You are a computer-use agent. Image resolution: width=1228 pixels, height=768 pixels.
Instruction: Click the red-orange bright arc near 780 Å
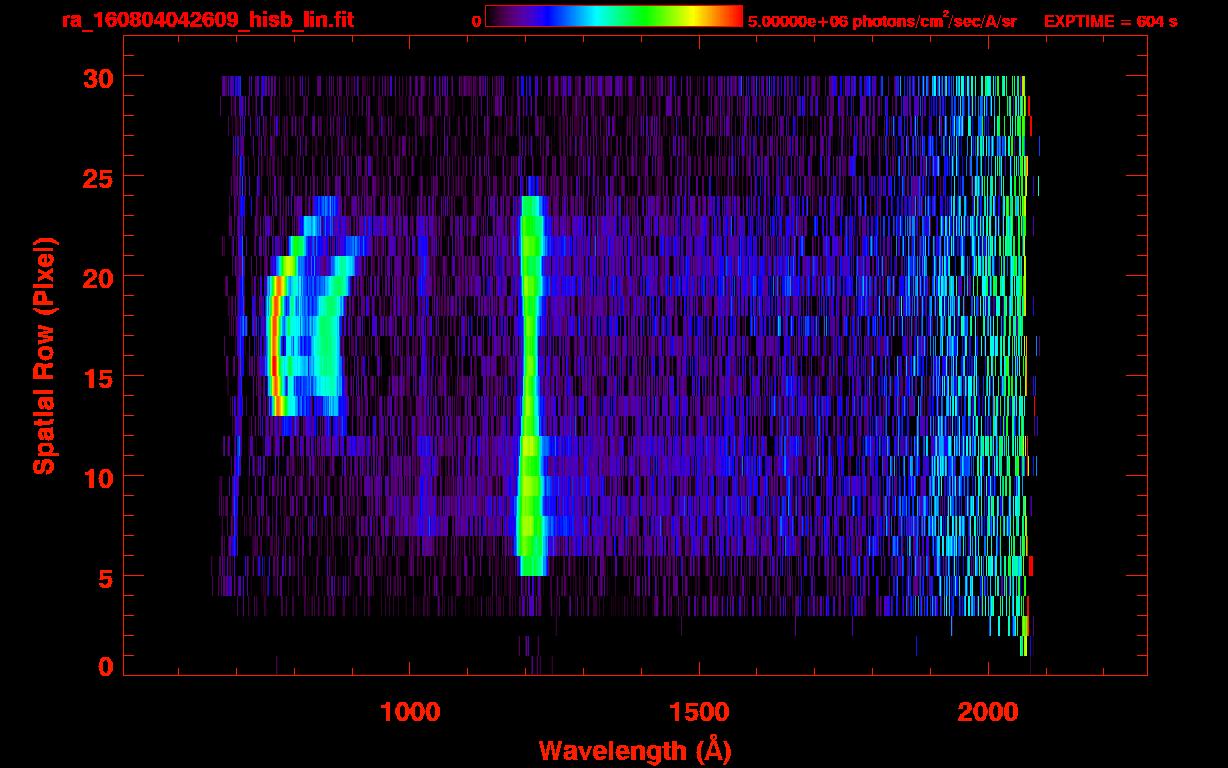click(277, 345)
